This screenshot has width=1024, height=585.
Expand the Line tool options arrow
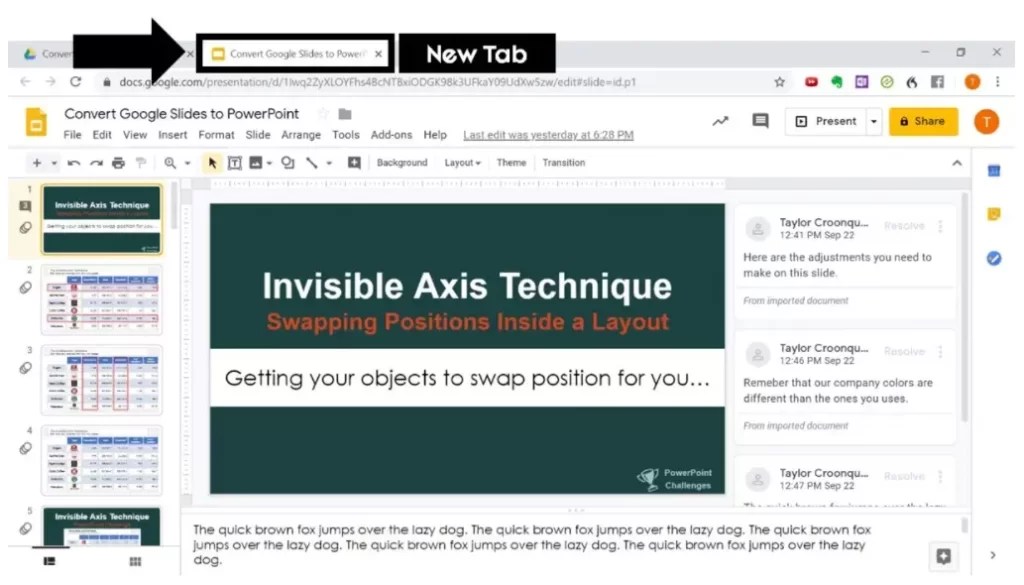[x=329, y=162]
